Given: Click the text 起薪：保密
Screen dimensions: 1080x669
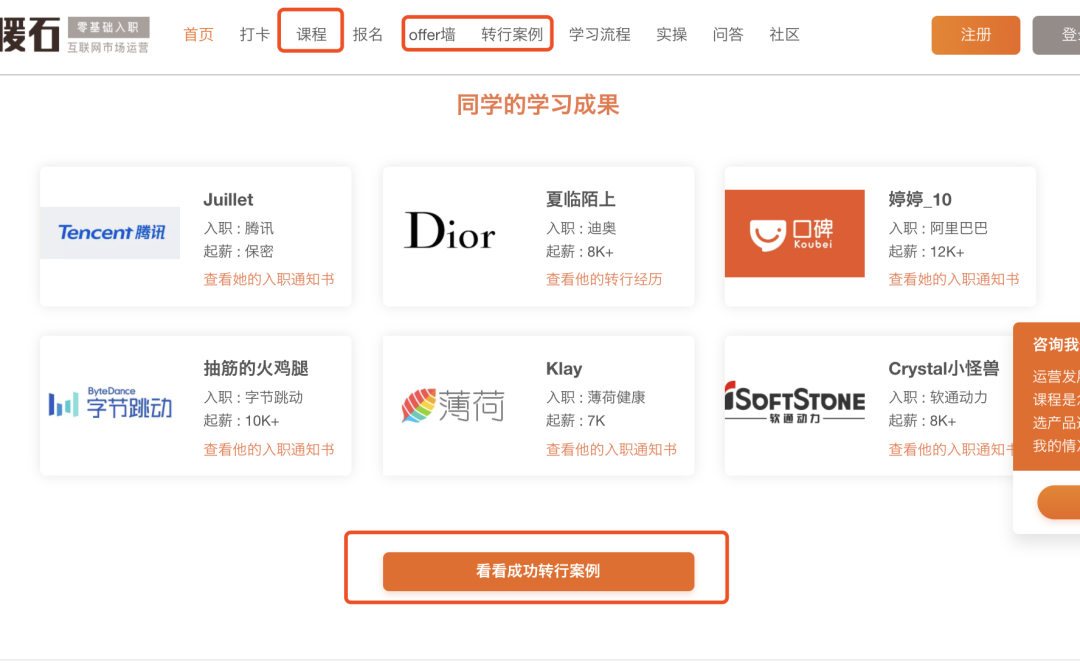Looking at the screenshot, I should 238,252.
